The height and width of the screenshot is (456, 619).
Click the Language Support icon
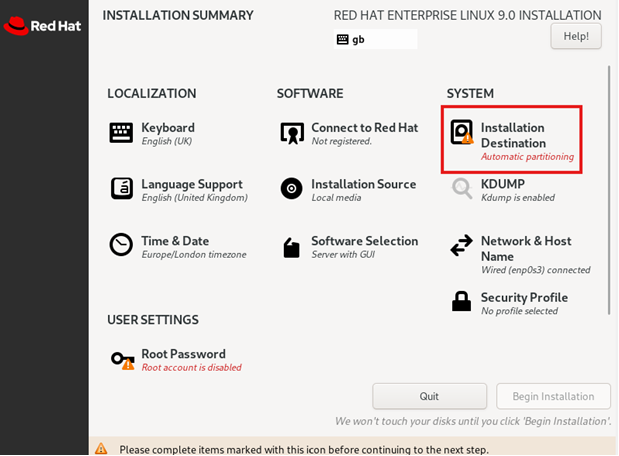pos(122,189)
